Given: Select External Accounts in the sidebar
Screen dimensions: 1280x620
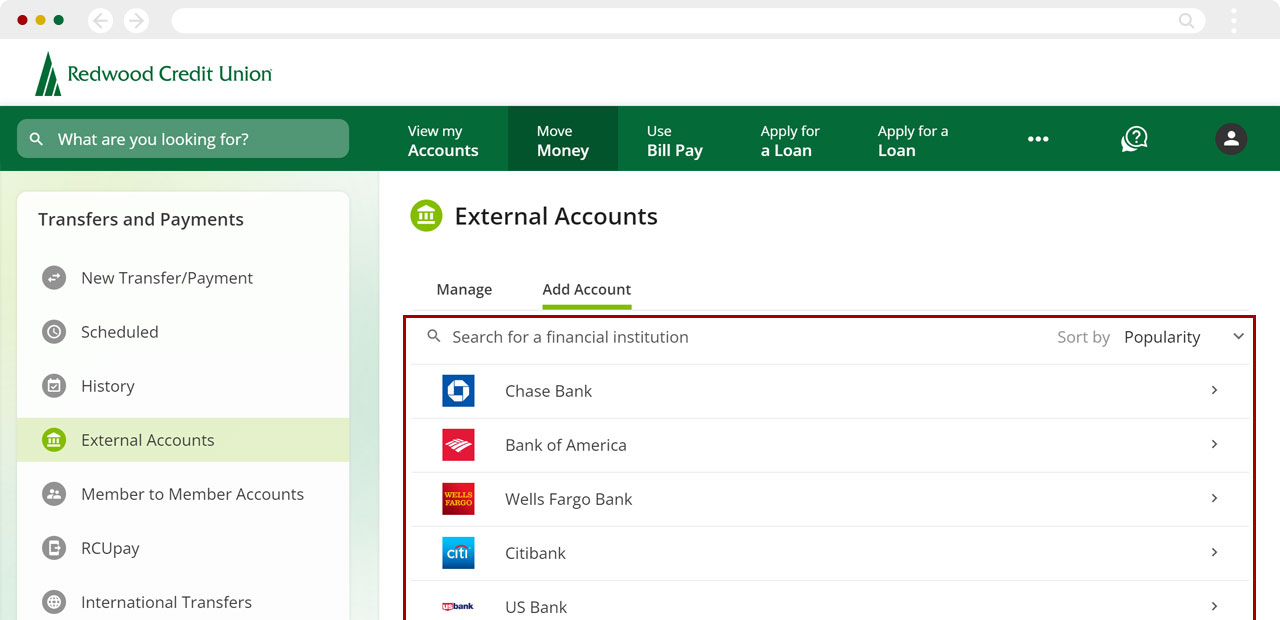Looking at the screenshot, I should 183,440.
